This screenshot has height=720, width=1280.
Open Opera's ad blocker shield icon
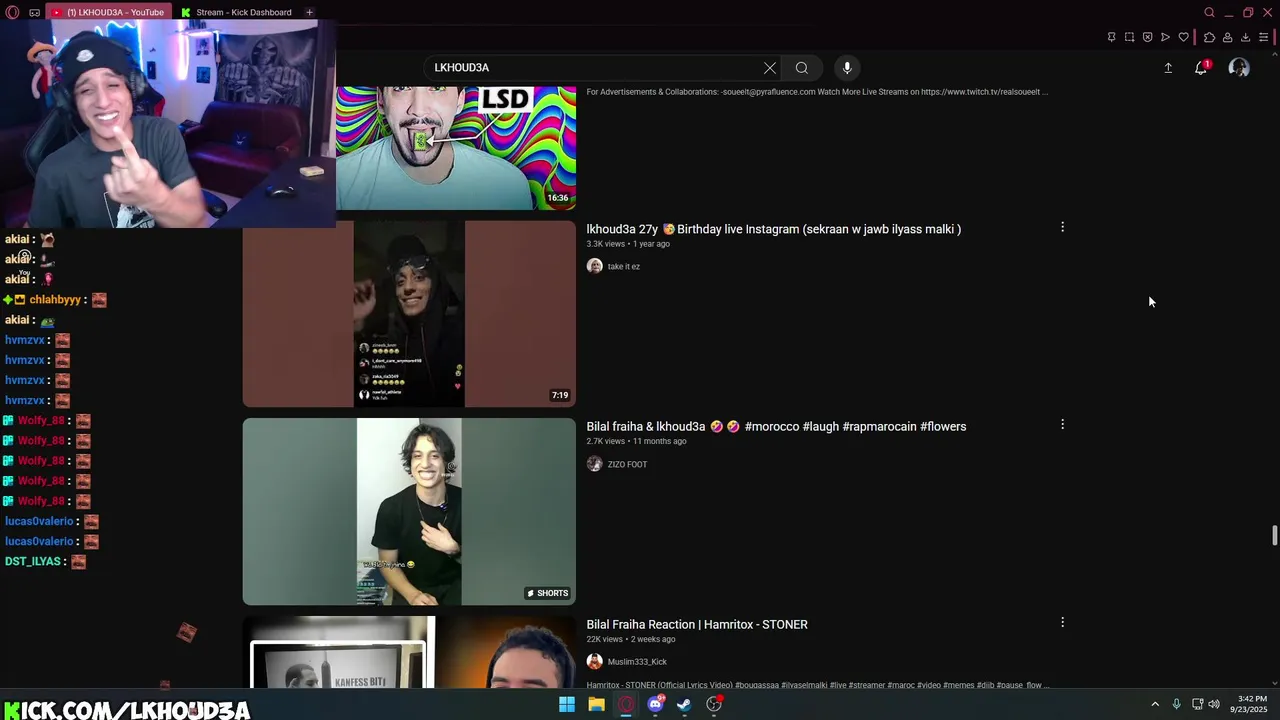(x=1147, y=37)
